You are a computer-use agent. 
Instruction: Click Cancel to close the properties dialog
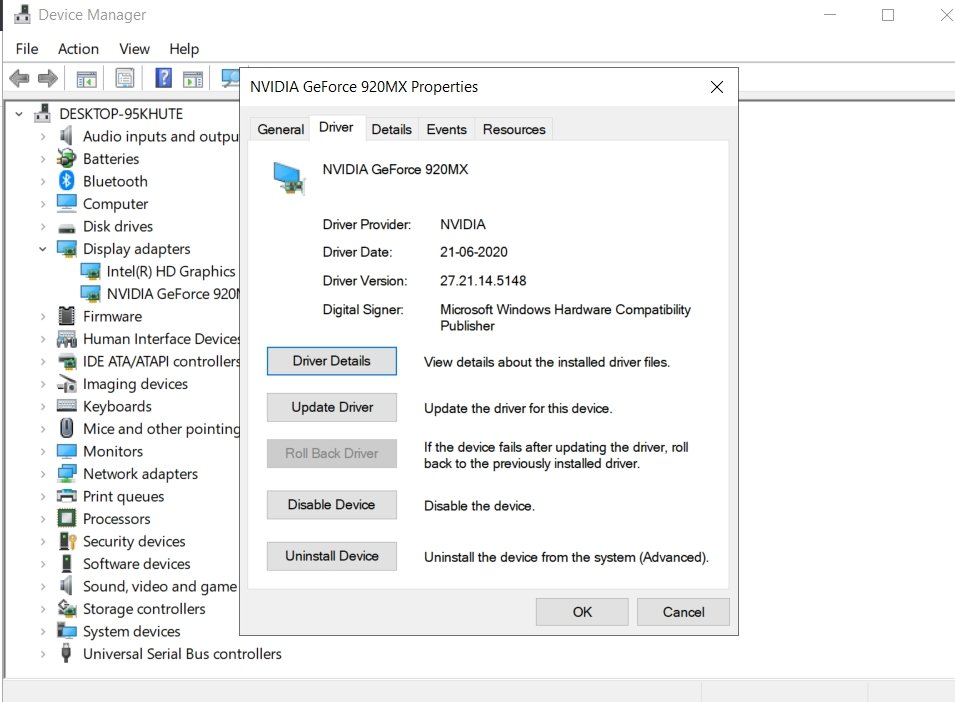(x=683, y=611)
